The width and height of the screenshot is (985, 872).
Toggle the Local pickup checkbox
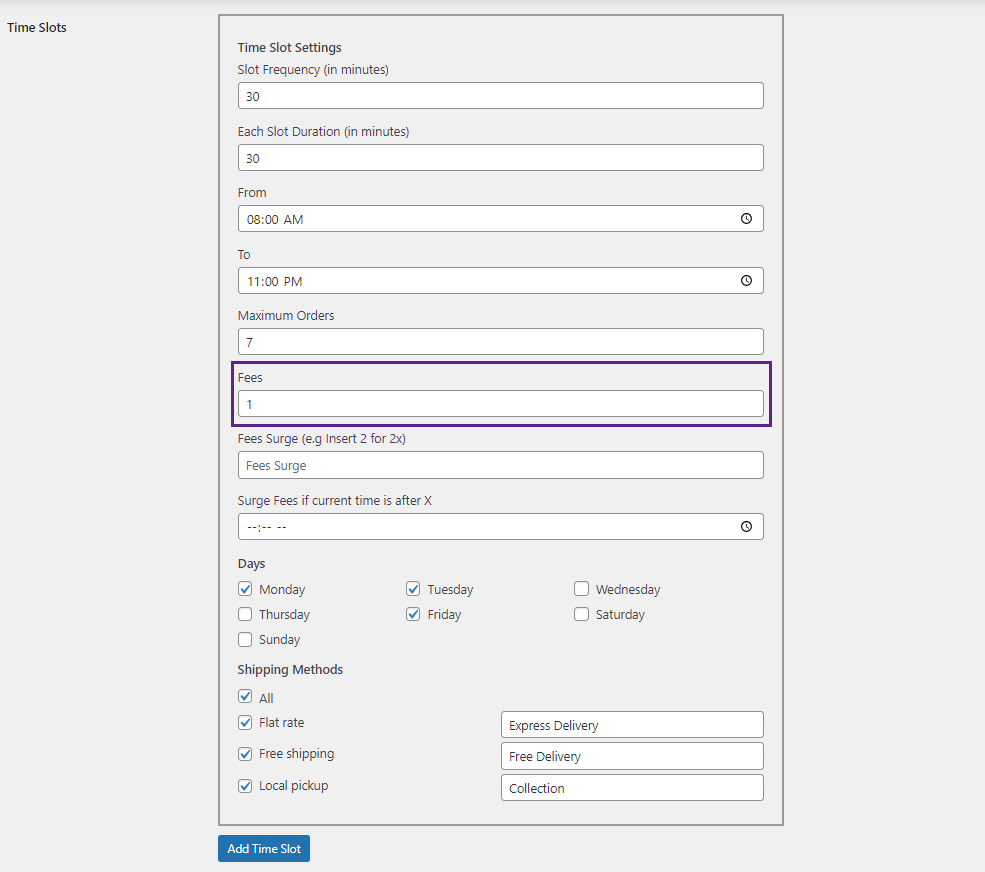pos(245,786)
